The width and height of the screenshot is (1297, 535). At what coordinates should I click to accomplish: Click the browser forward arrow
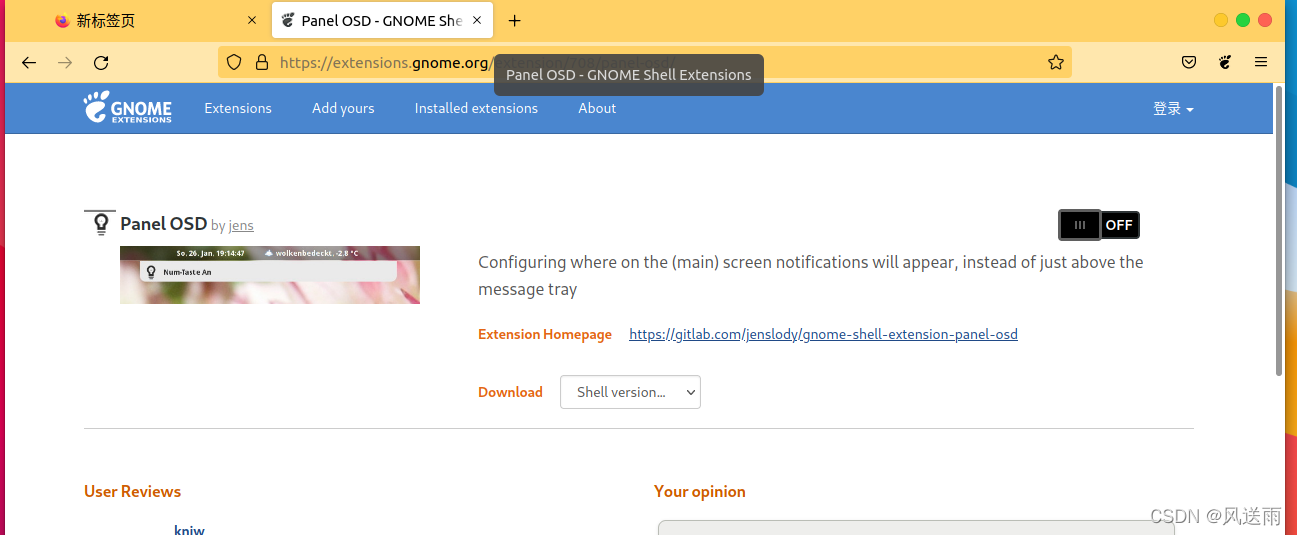(65, 62)
